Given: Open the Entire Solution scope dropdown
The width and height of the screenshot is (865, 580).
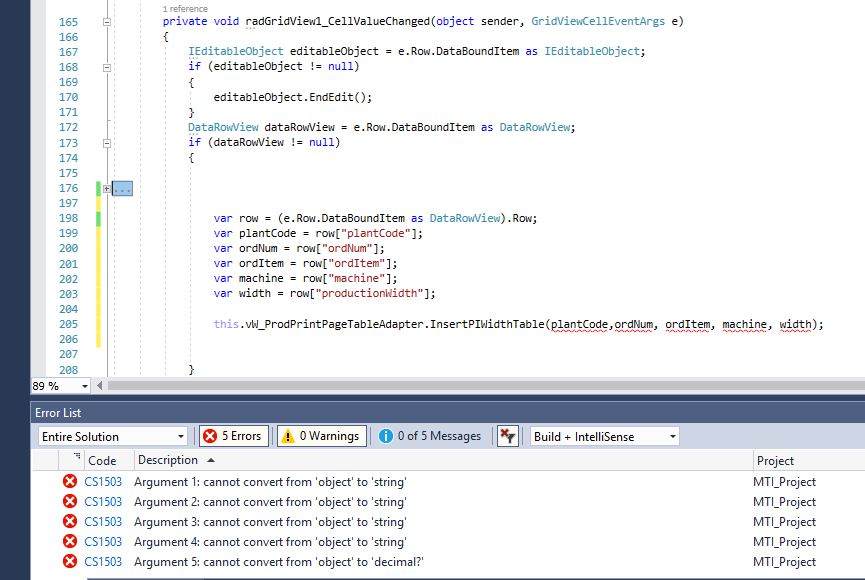Looking at the screenshot, I should coord(113,437).
